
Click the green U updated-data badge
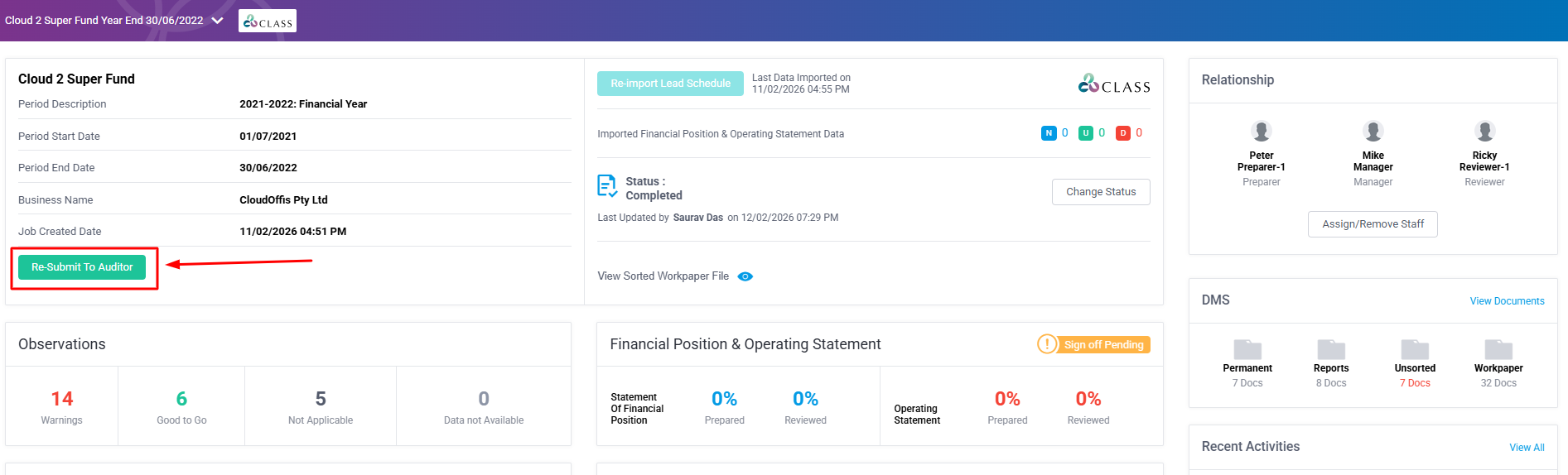(1085, 133)
